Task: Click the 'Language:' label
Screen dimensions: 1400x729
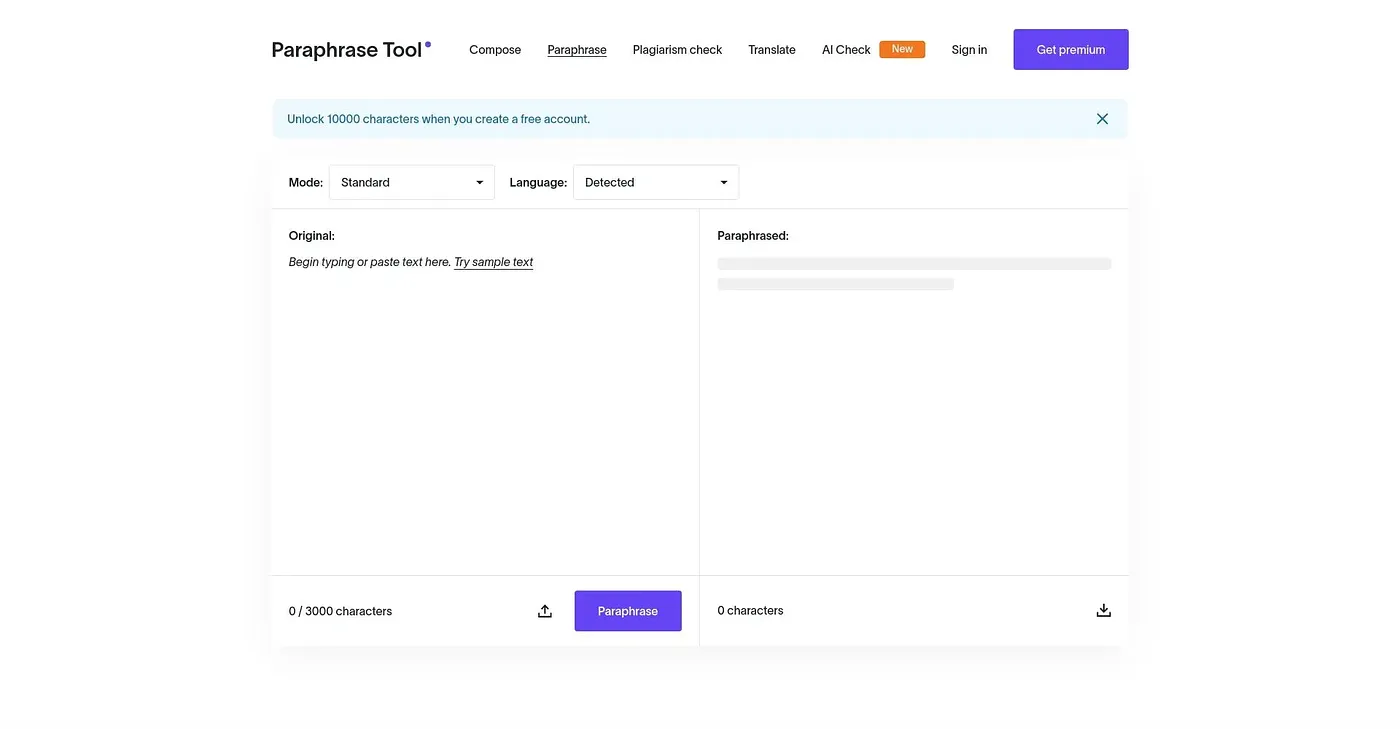Action: (538, 182)
